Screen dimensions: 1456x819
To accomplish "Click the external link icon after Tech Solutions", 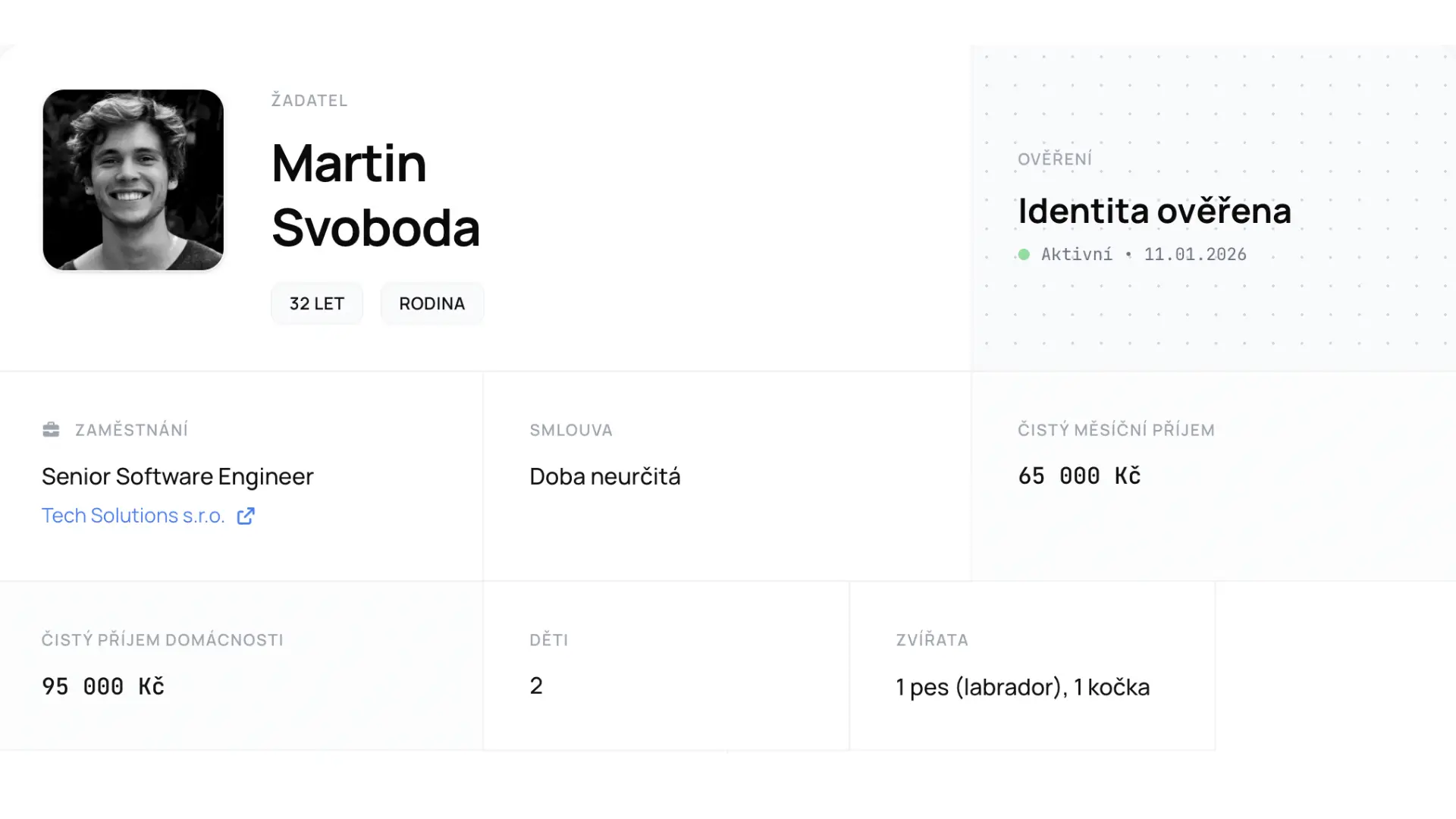I will coord(246,516).
